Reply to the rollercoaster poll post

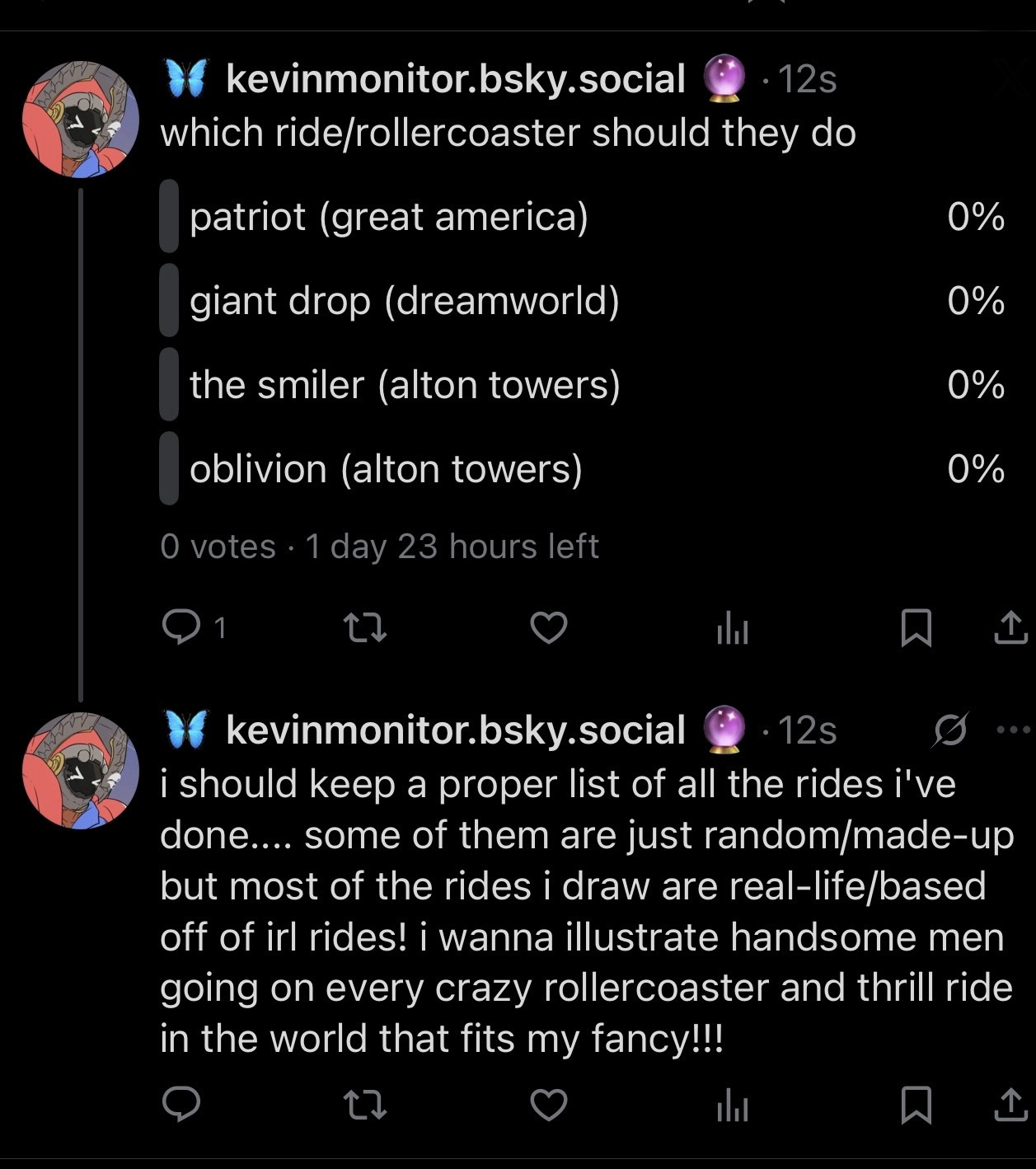pyautogui.click(x=181, y=628)
